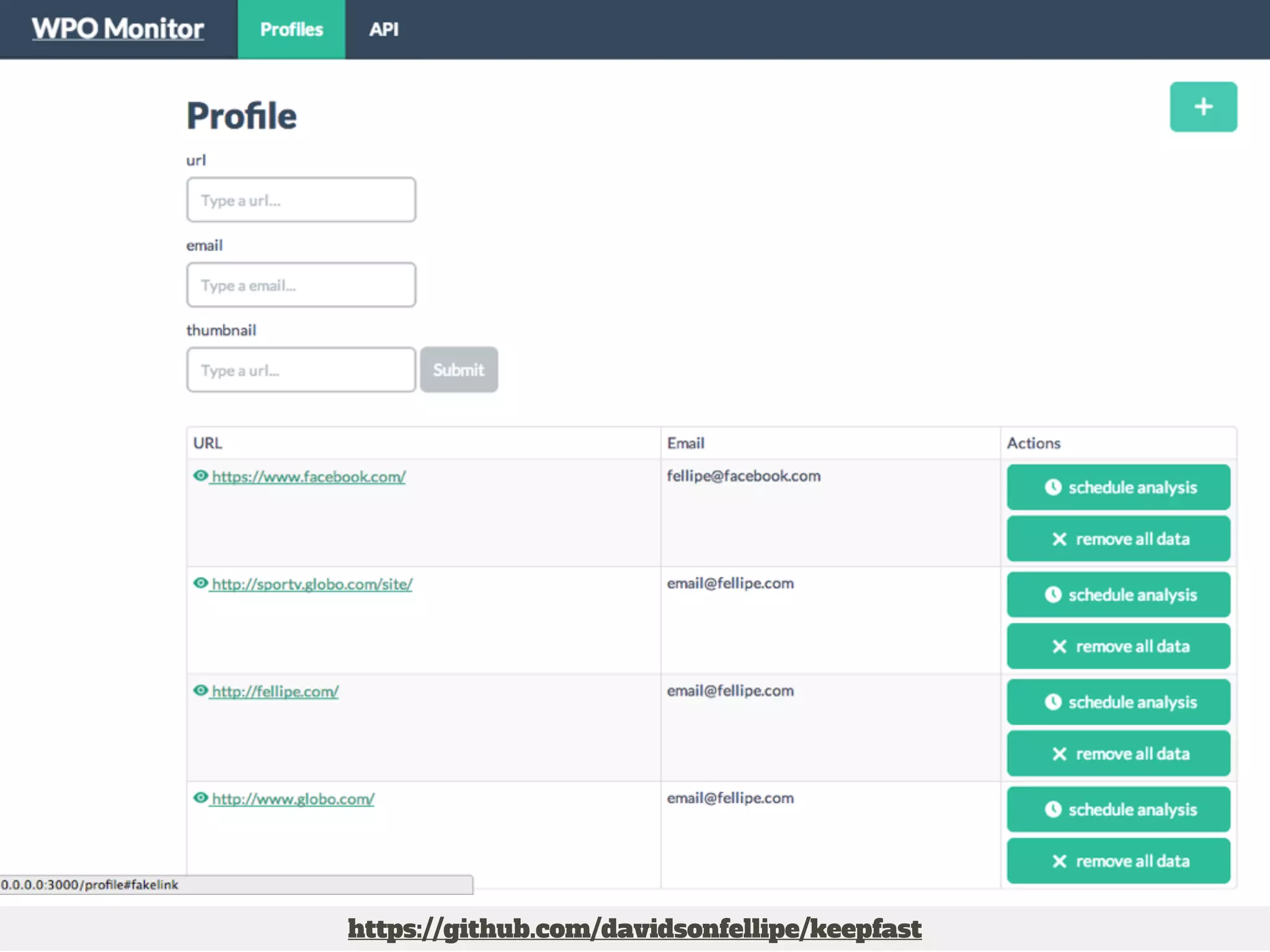1270x952 pixels.
Task: Click the eye icon beside www.globo.com URL
Action: click(x=200, y=797)
